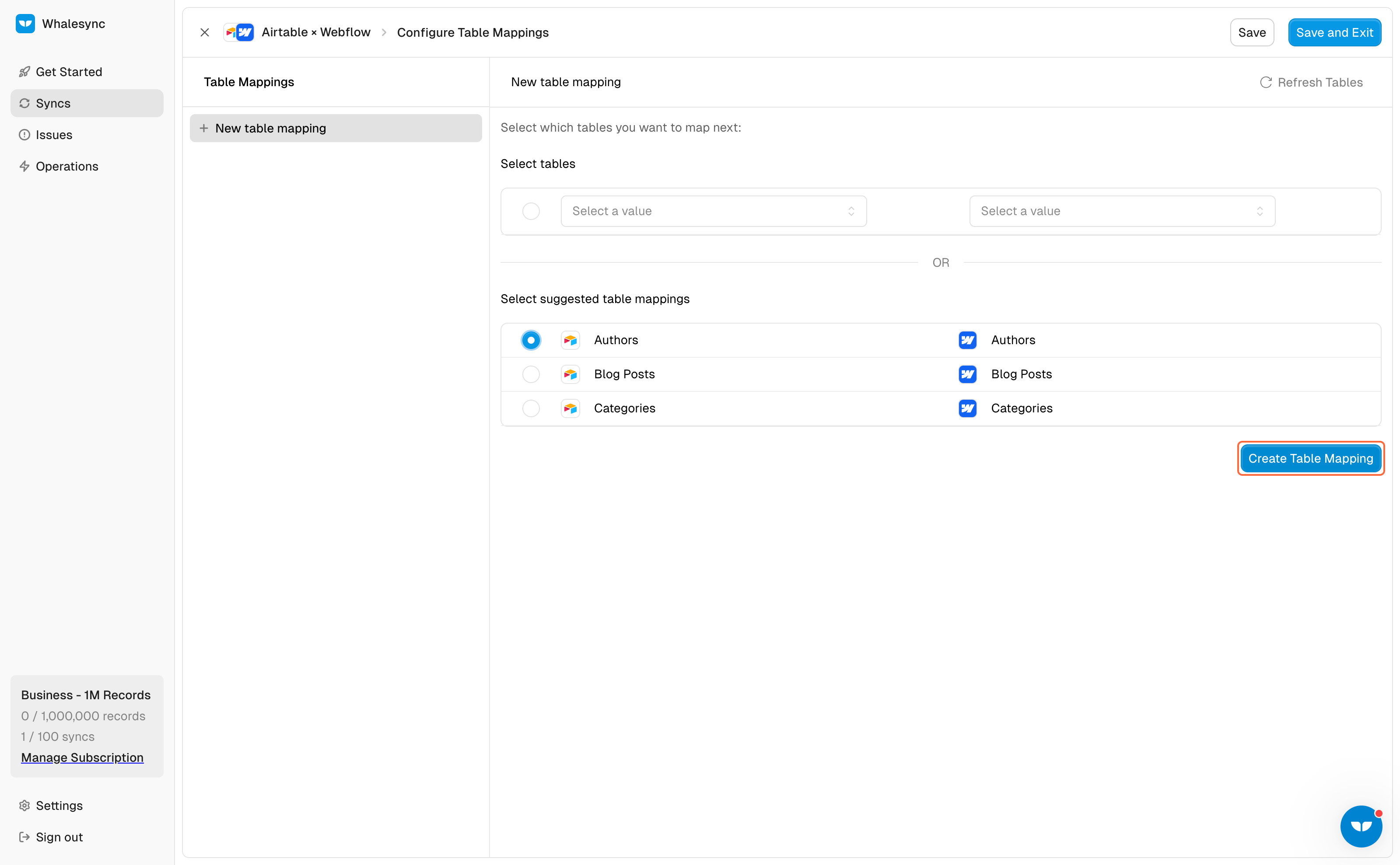Close the table mapping configuration

click(x=204, y=32)
